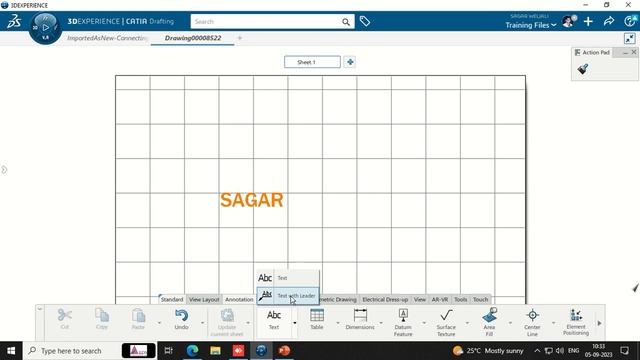Screen dimensions: 640x360
Task: Select the Area Fill tool
Action: tap(489, 322)
